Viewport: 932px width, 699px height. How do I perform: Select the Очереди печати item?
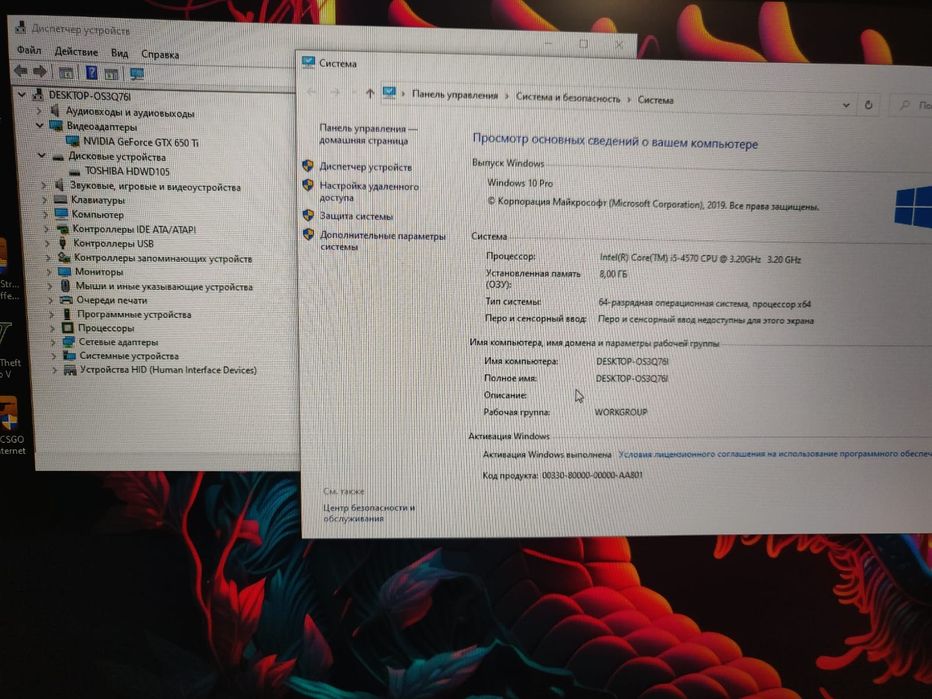(111, 300)
